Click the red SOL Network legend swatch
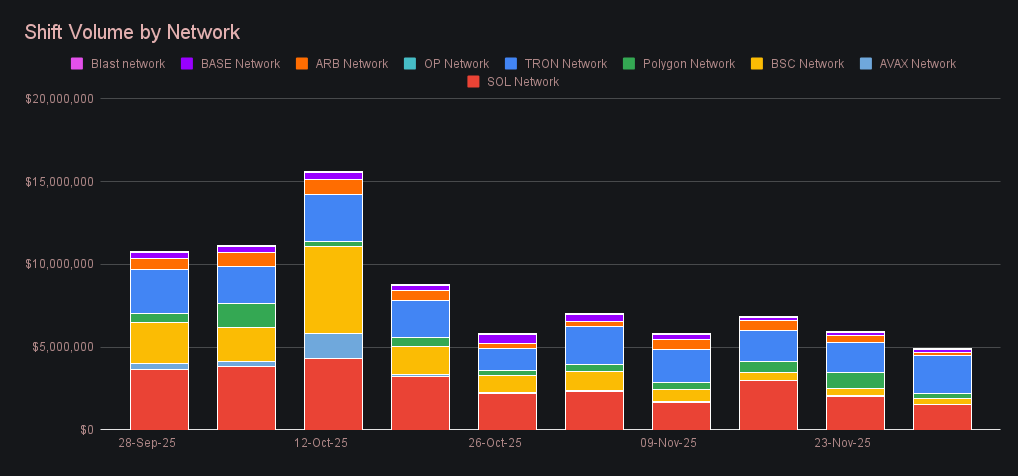The height and width of the screenshot is (476, 1018). [x=473, y=82]
